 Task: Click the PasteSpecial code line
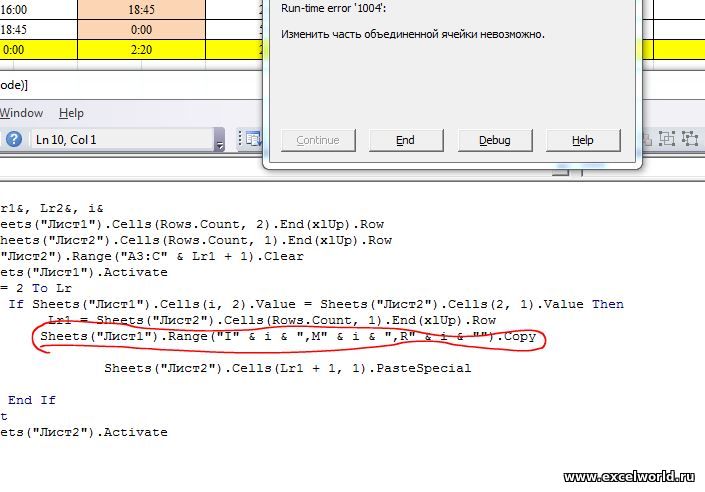tap(287, 368)
